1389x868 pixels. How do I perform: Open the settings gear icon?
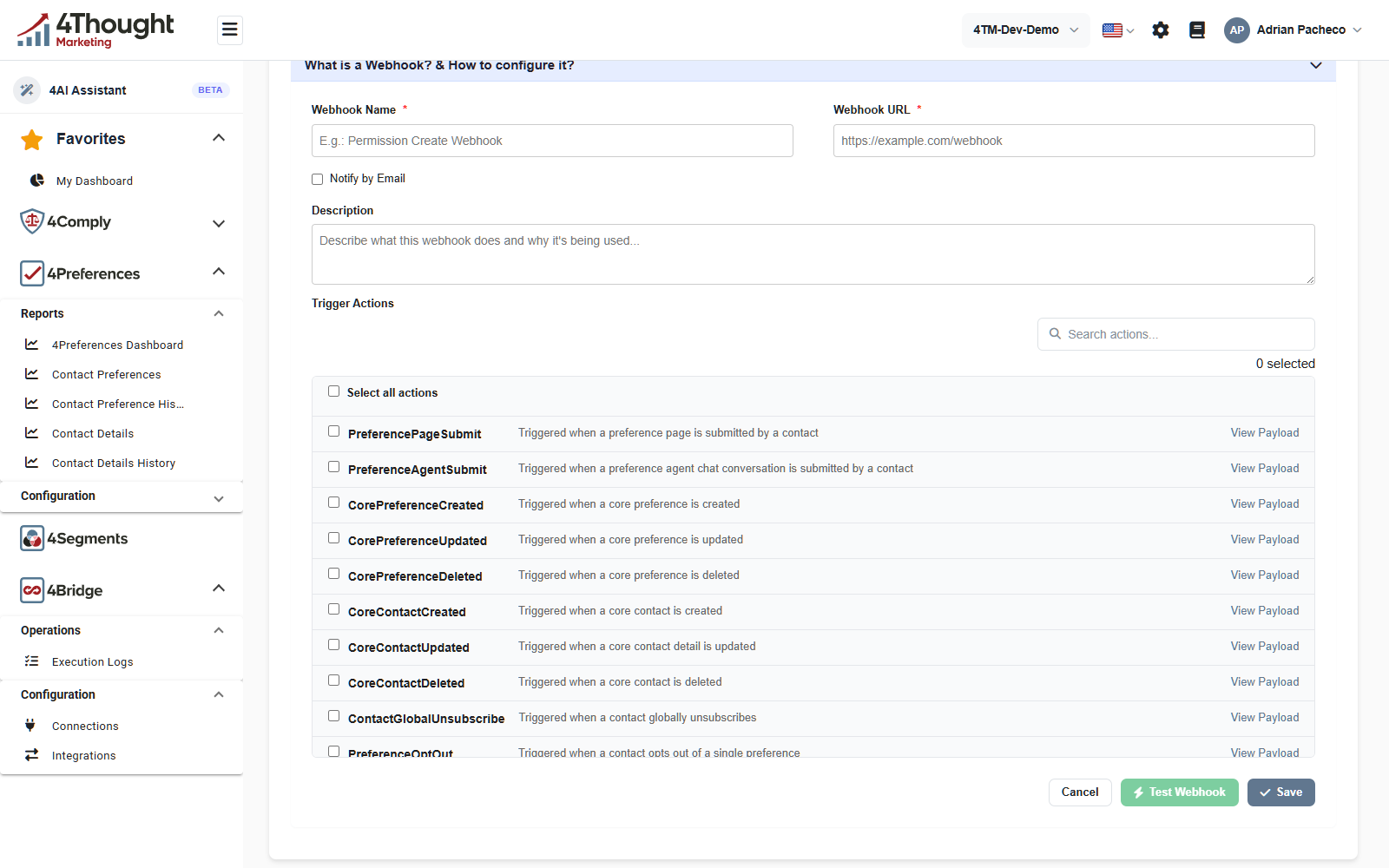click(x=1161, y=30)
